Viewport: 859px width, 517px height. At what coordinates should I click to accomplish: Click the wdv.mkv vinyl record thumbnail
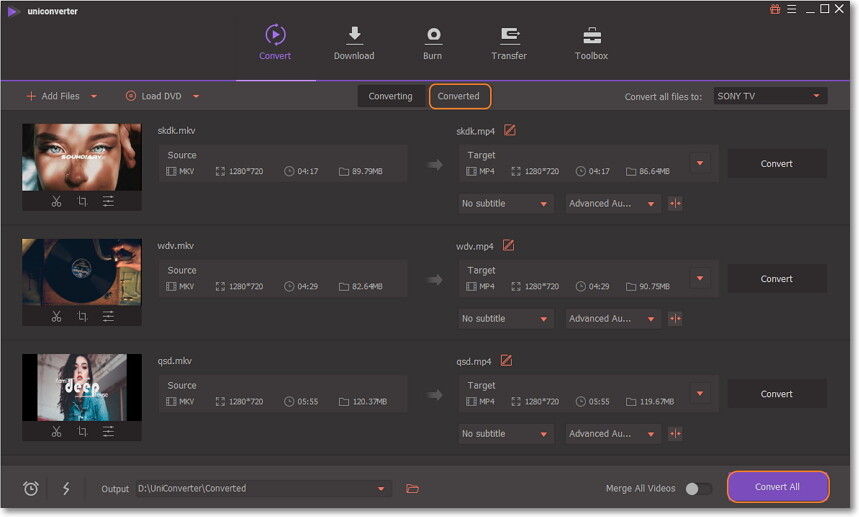point(82,271)
